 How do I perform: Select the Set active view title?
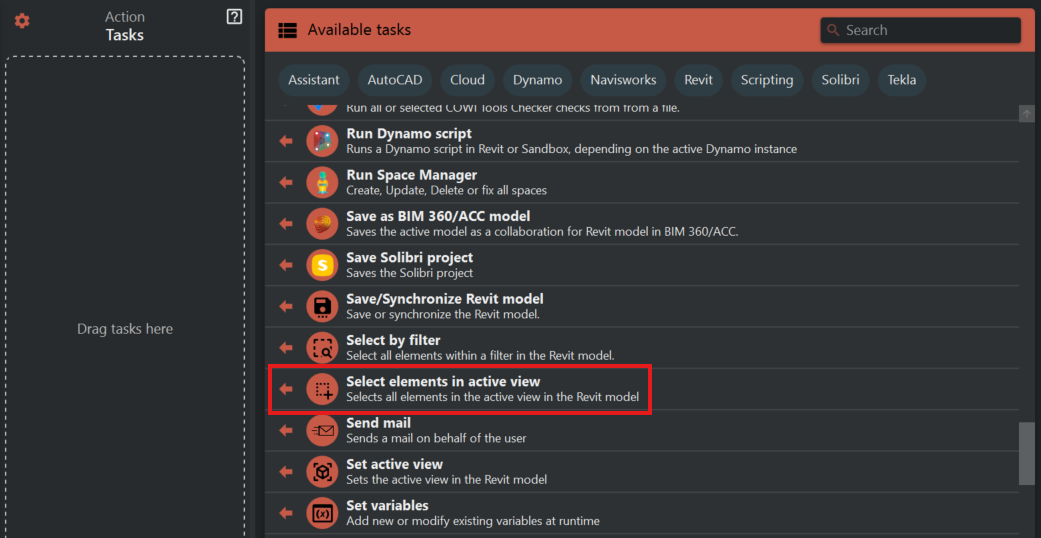394,464
